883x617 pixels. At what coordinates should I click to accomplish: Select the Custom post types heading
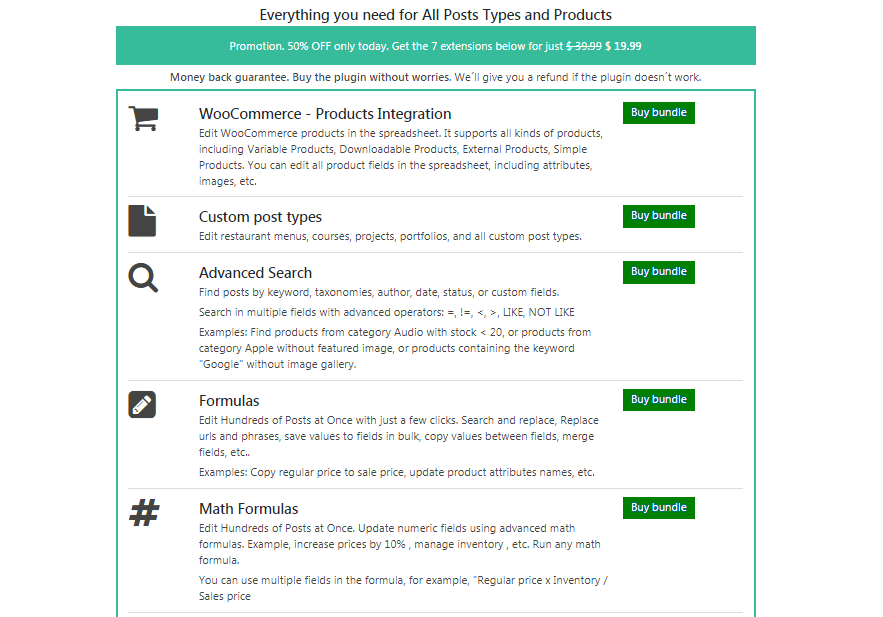[260, 217]
